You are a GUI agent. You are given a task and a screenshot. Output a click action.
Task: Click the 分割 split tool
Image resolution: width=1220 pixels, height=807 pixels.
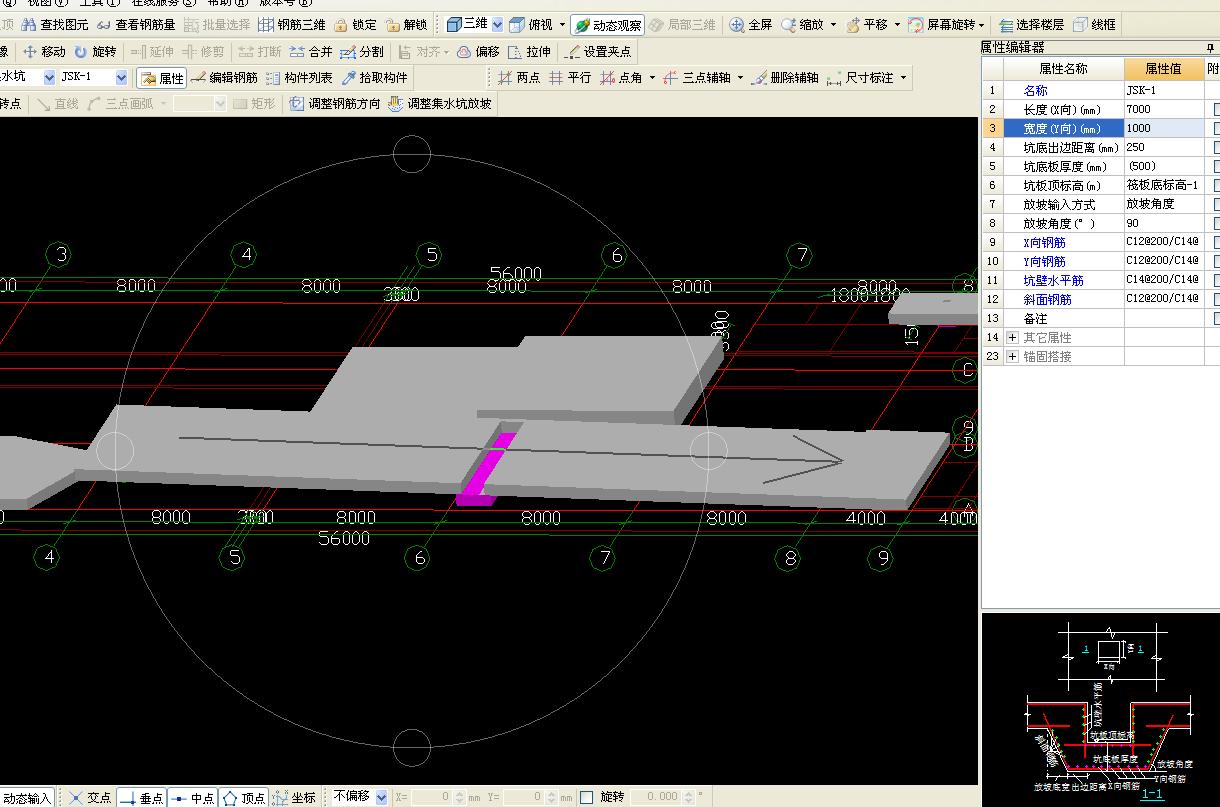tap(362, 51)
